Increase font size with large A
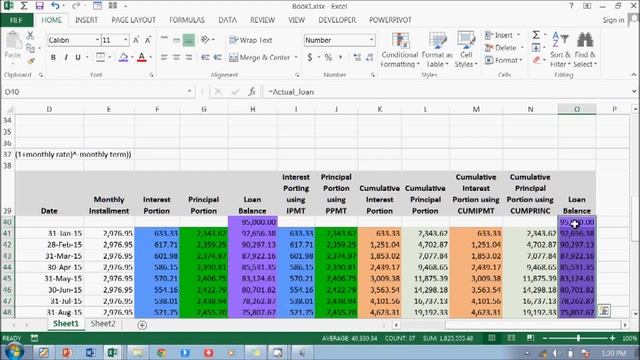640x360 pixels. [136, 40]
